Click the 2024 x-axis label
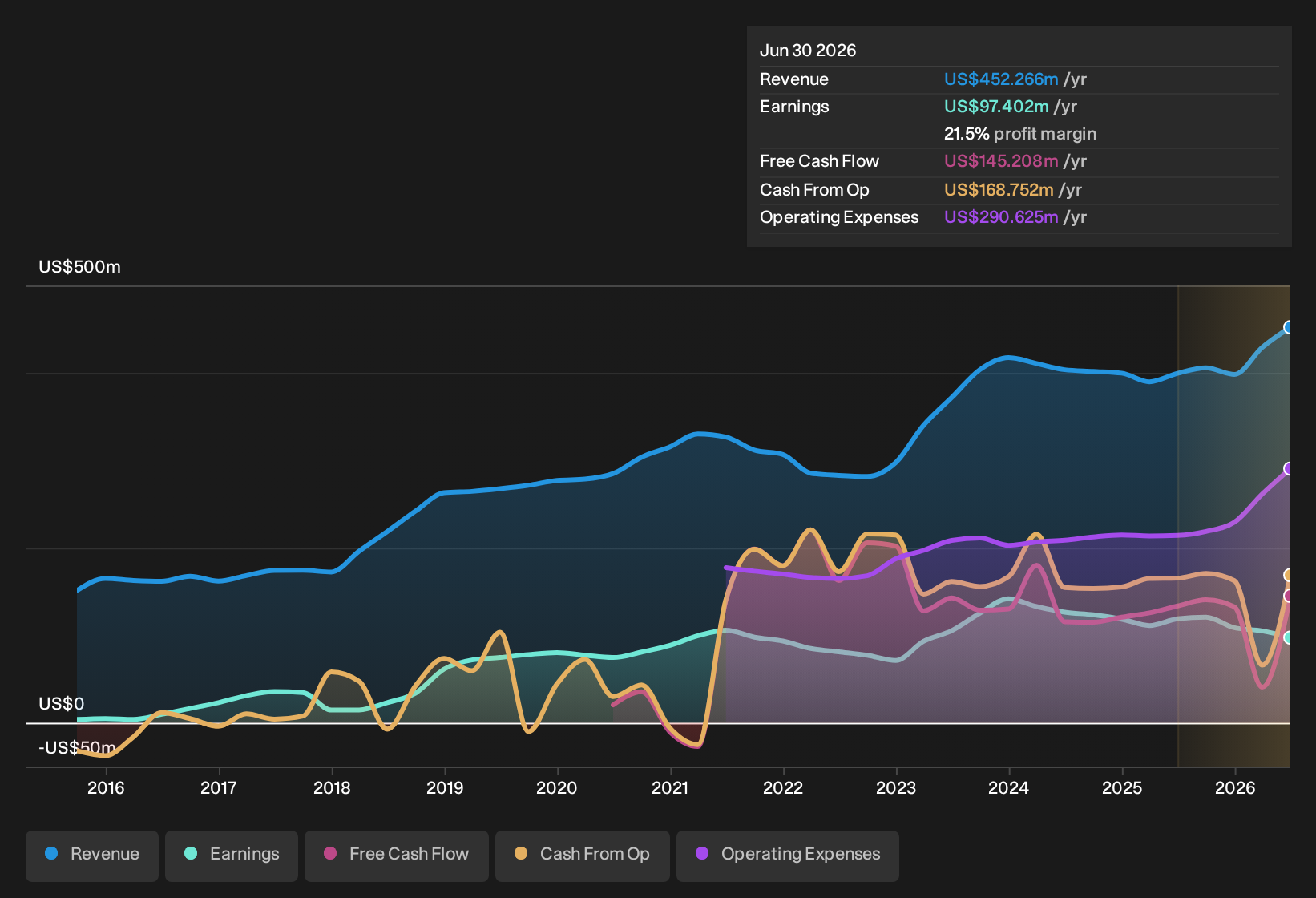 coord(1009,788)
